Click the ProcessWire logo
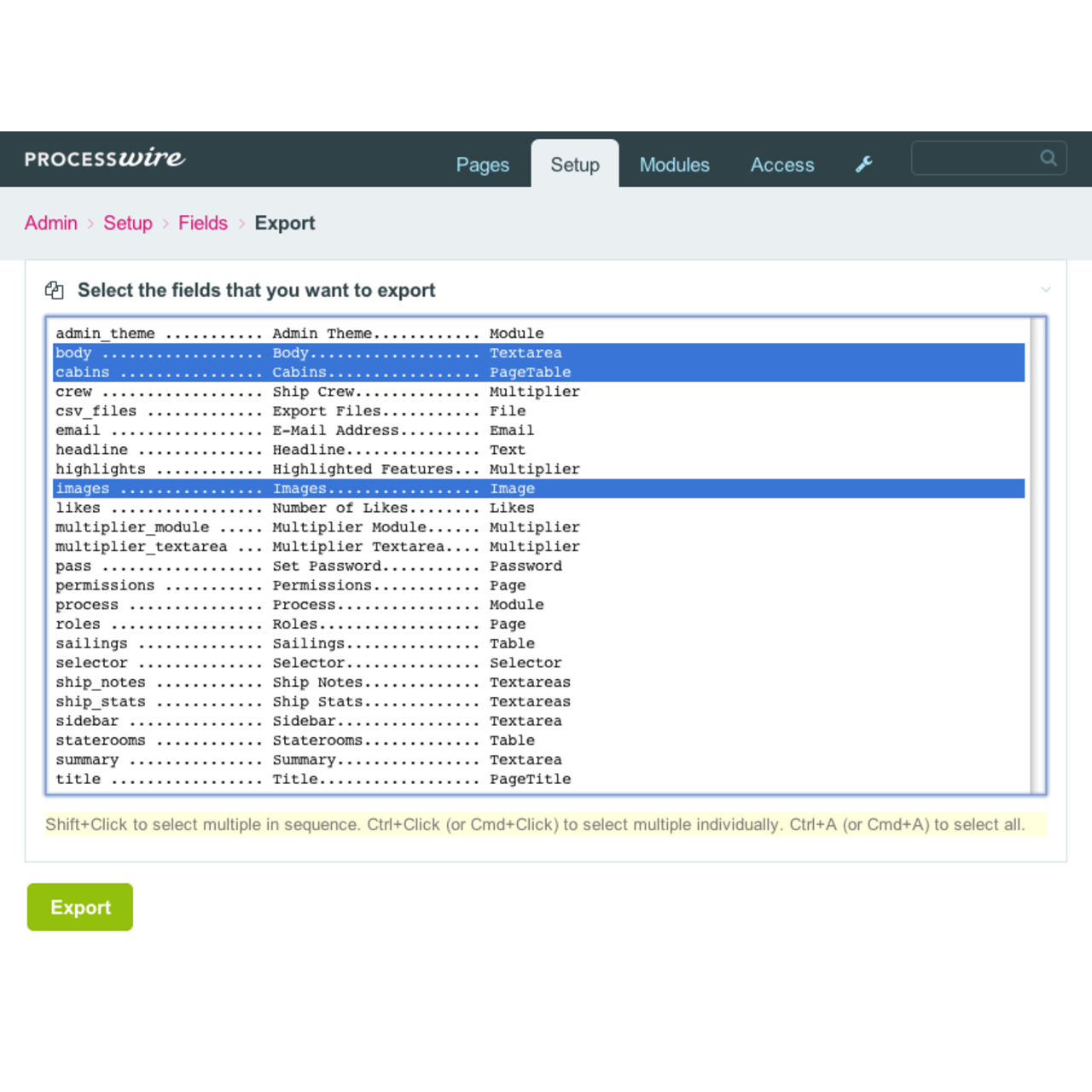The width and height of the screenshot is (1092, 1092). click(x=104, y=159)
